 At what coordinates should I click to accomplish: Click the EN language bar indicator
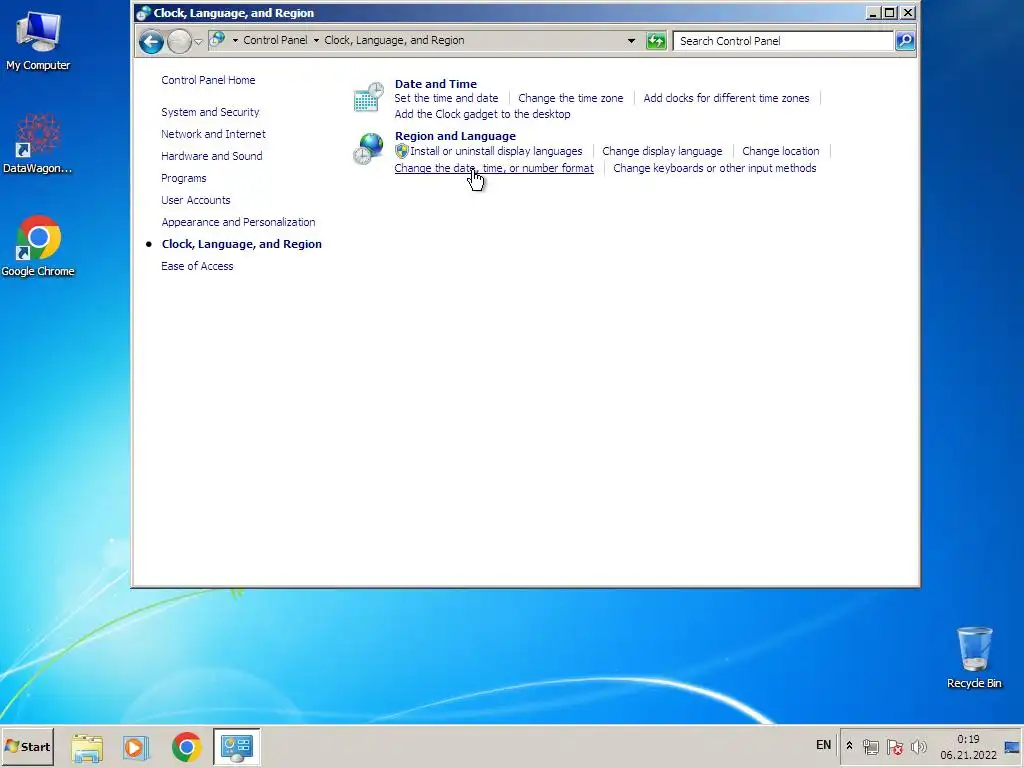[x=824, y=745]
